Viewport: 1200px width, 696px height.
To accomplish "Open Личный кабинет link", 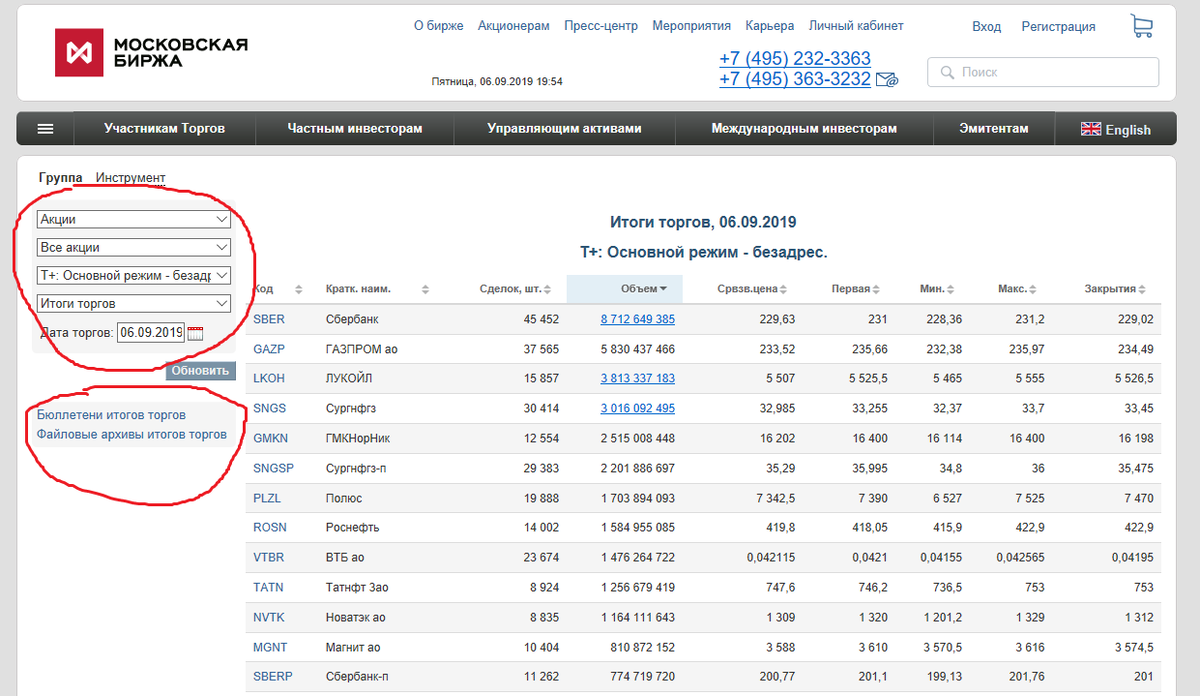I will tap(856, 26).
